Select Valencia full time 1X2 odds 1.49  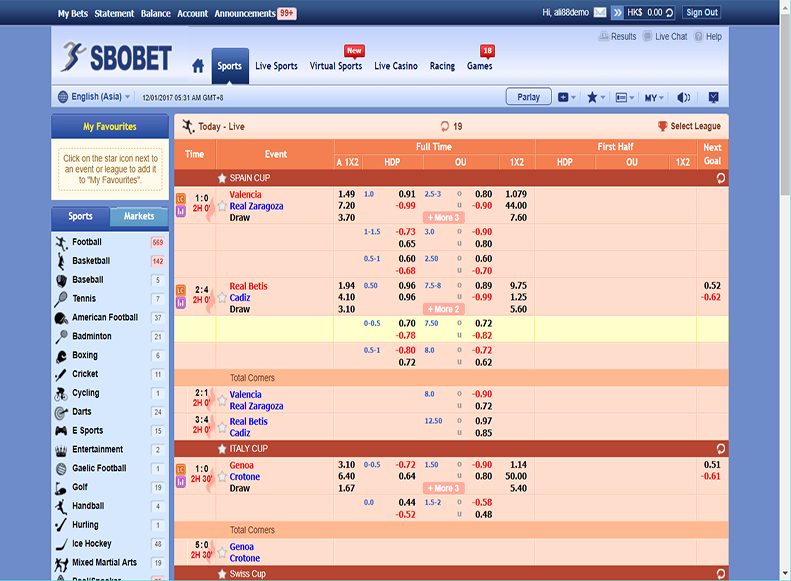click(x=346, y=194)
